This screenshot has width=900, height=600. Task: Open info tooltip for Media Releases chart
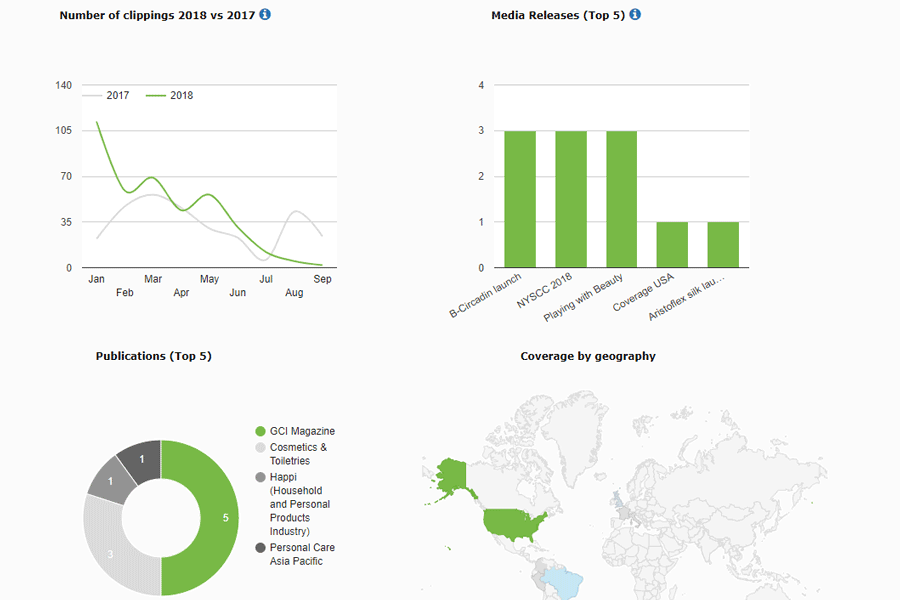[x=634, y=15]
